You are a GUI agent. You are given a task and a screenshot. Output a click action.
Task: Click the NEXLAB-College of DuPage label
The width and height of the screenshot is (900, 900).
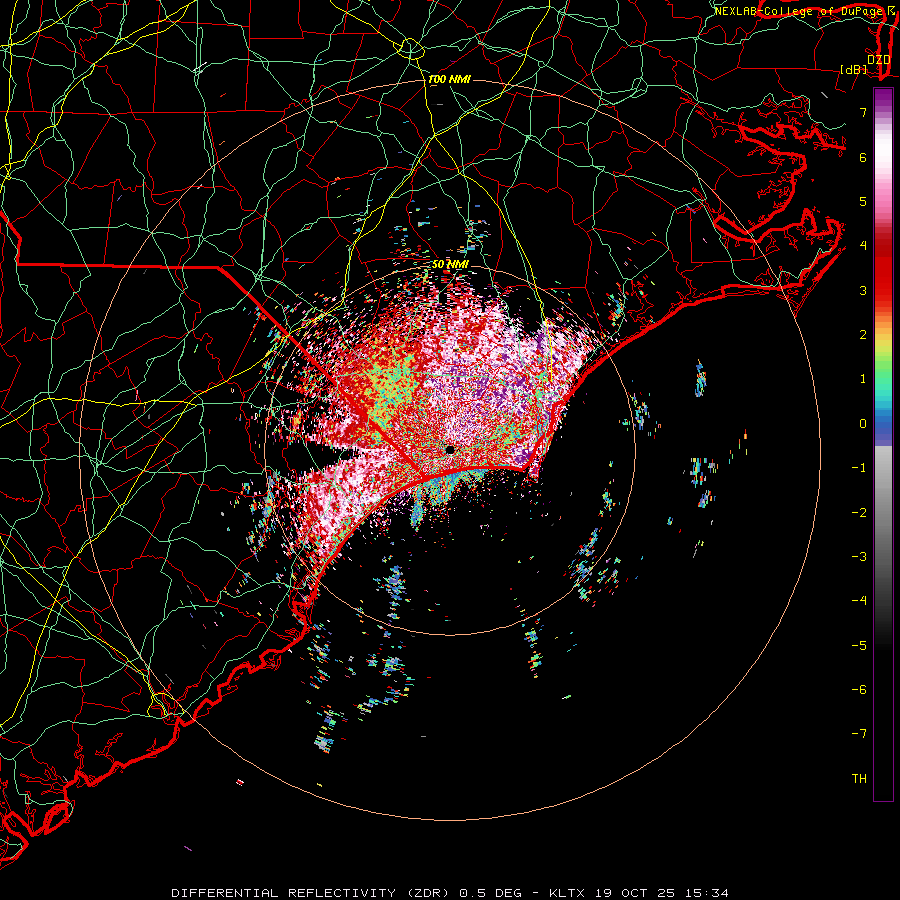pos(799,11)
